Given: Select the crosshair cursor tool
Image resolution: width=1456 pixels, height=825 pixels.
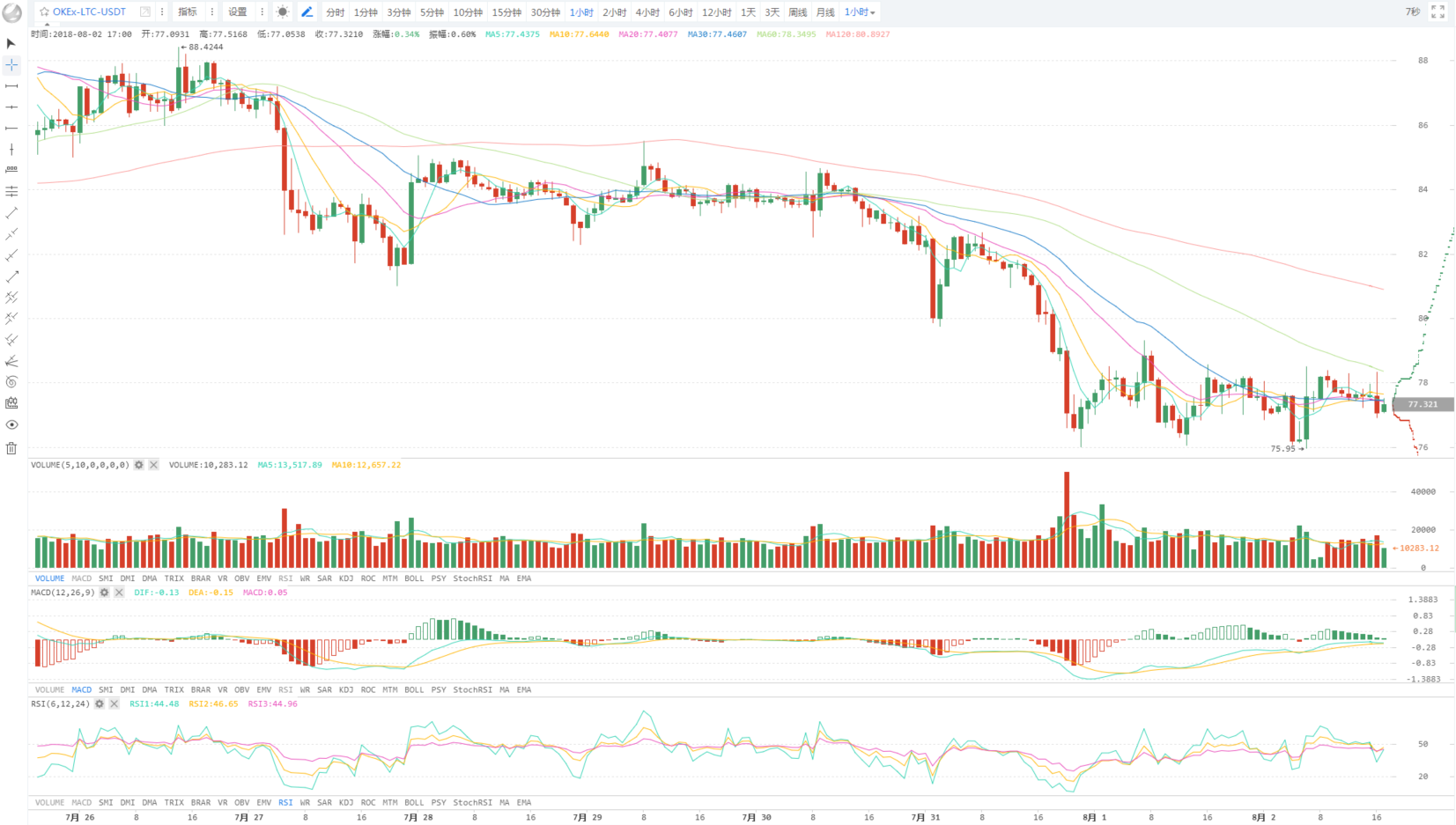Looking at the screenshot, I should click(x=11, y=65).
